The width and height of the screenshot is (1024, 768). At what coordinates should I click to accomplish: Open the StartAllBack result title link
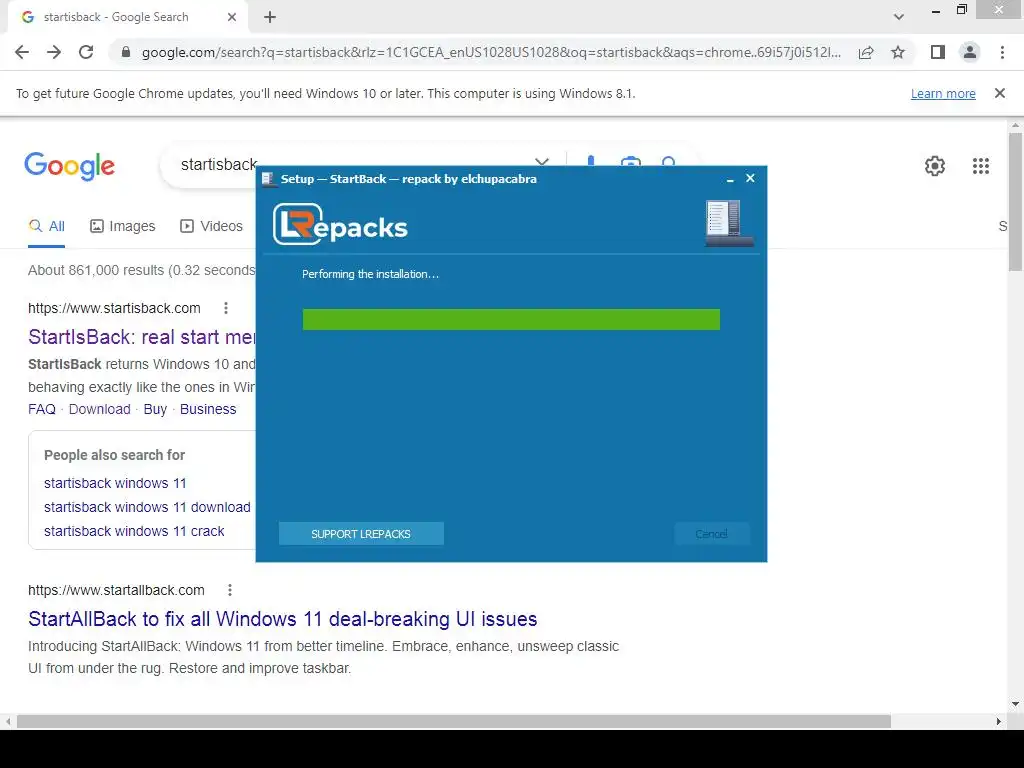click(283, 619)
